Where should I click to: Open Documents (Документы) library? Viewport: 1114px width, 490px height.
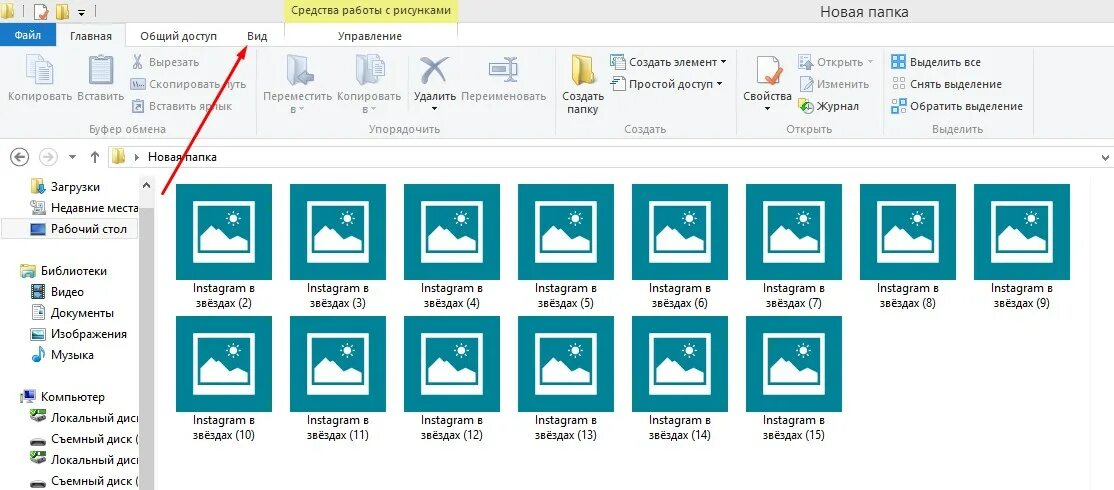(72, 313)
